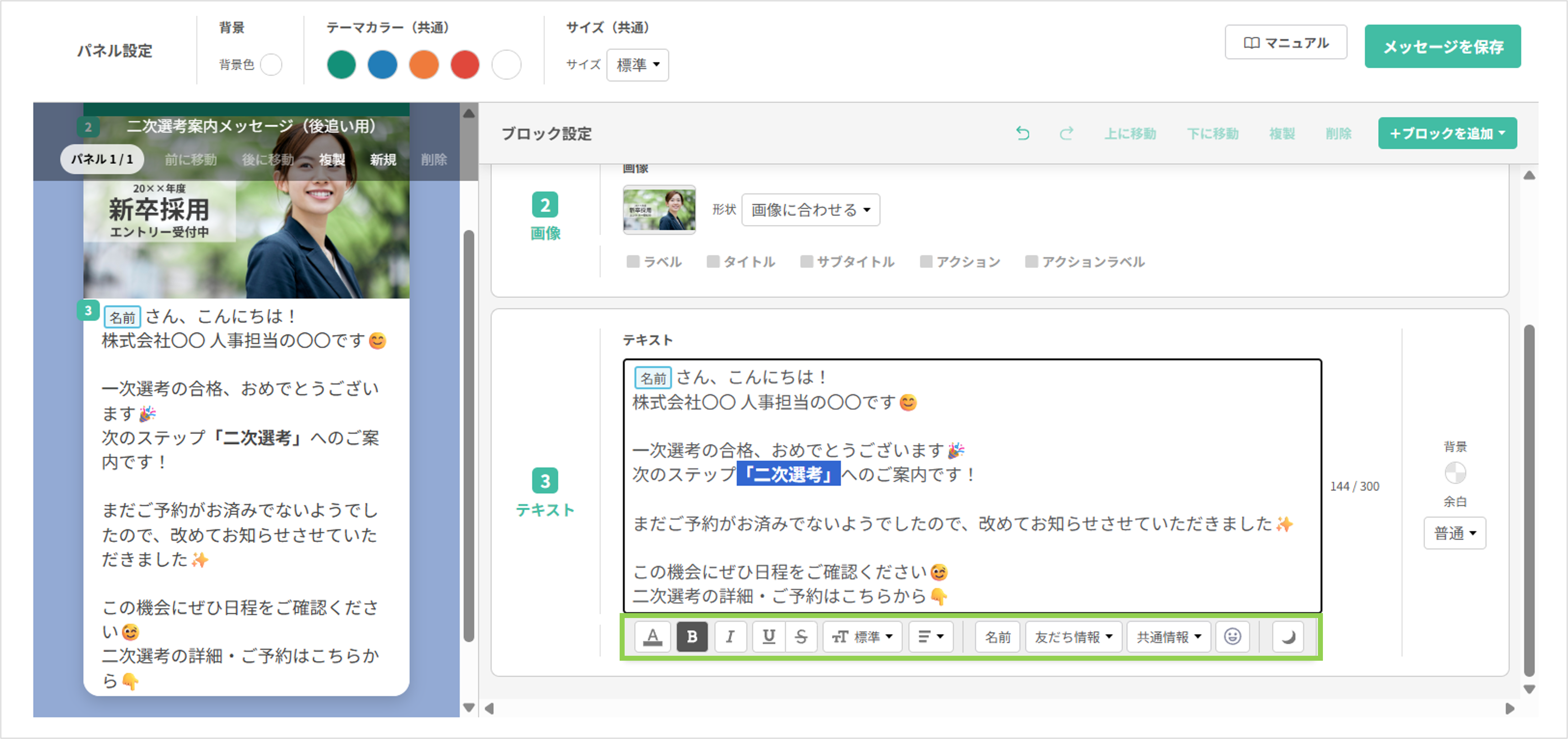Image resolution: width=1568 pixels, height=739 pixels.
Task: Enable the ラベル checkbox
Action: click(633, 262)
